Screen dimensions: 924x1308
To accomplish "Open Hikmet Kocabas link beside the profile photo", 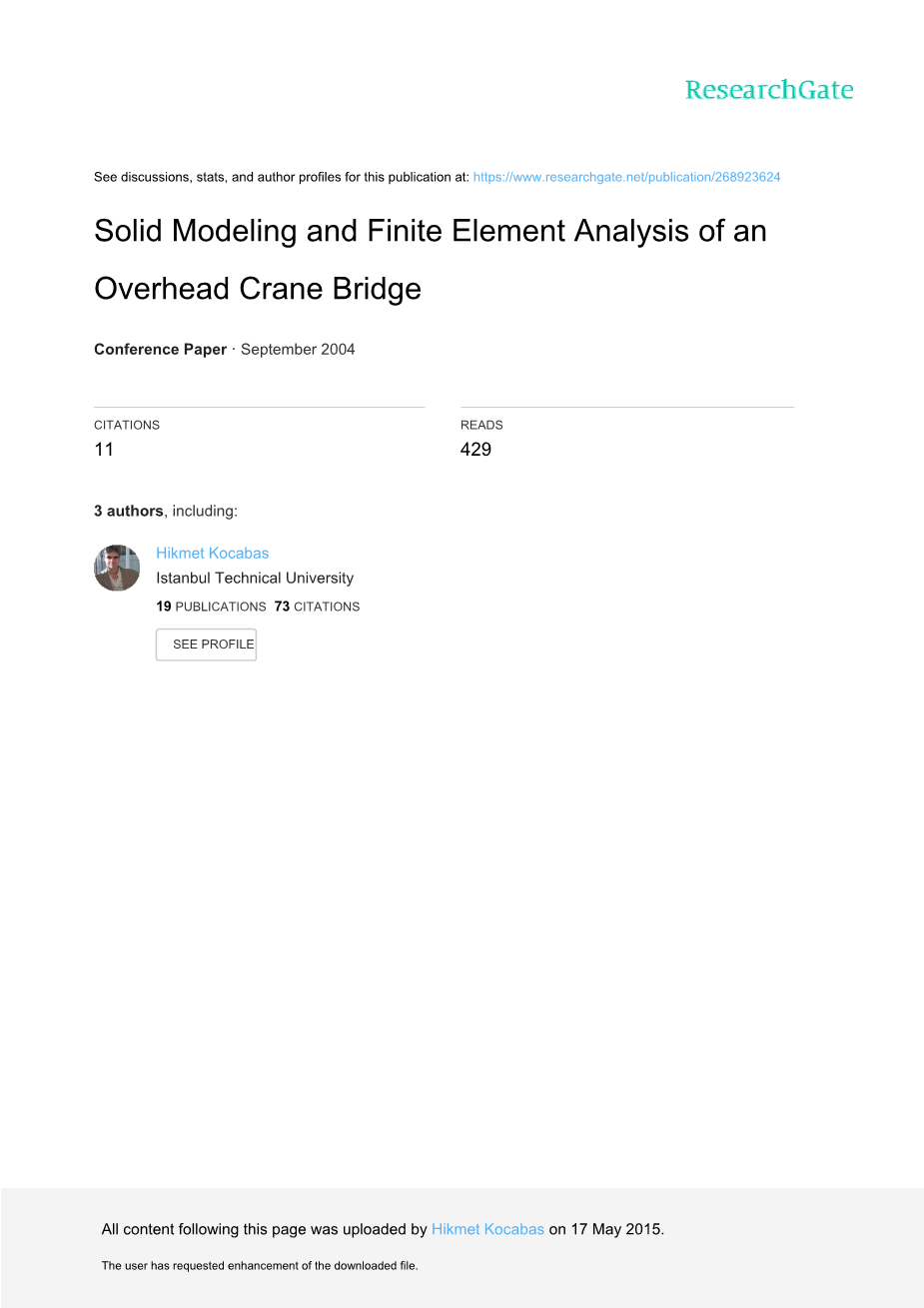I will tap(212, 553).
